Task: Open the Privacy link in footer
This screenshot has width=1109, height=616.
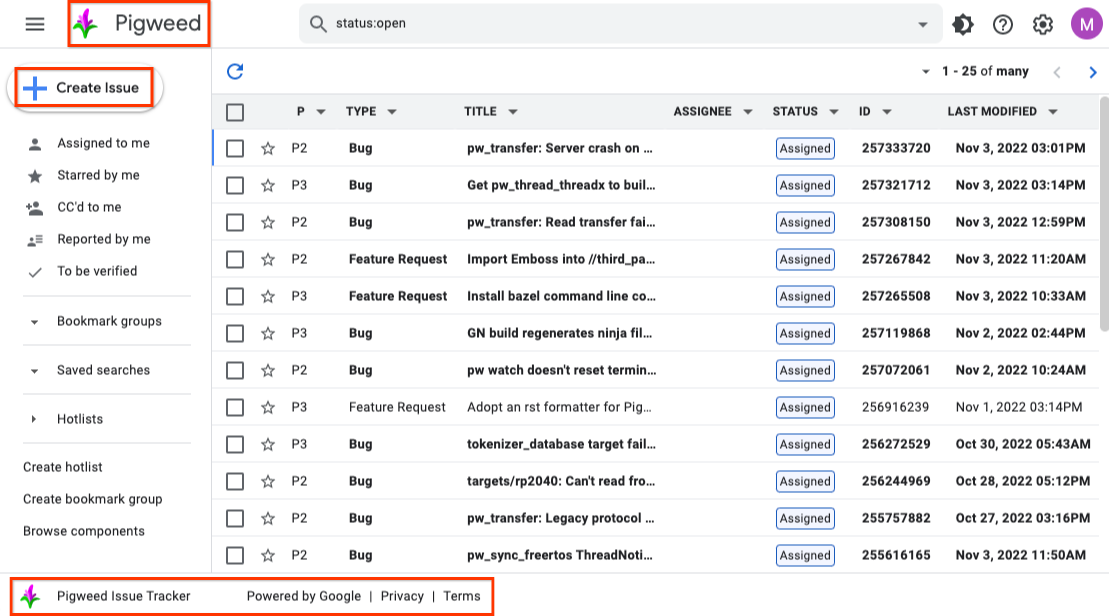Action: tap(402, 596)
